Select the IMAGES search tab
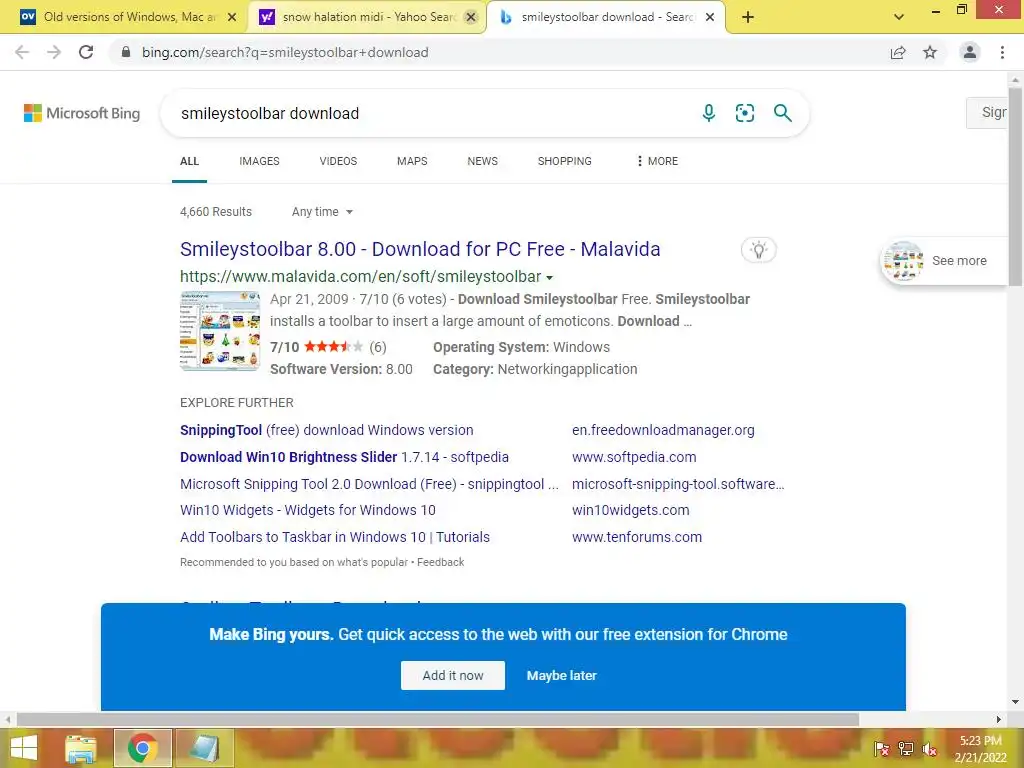 [259, 161]
